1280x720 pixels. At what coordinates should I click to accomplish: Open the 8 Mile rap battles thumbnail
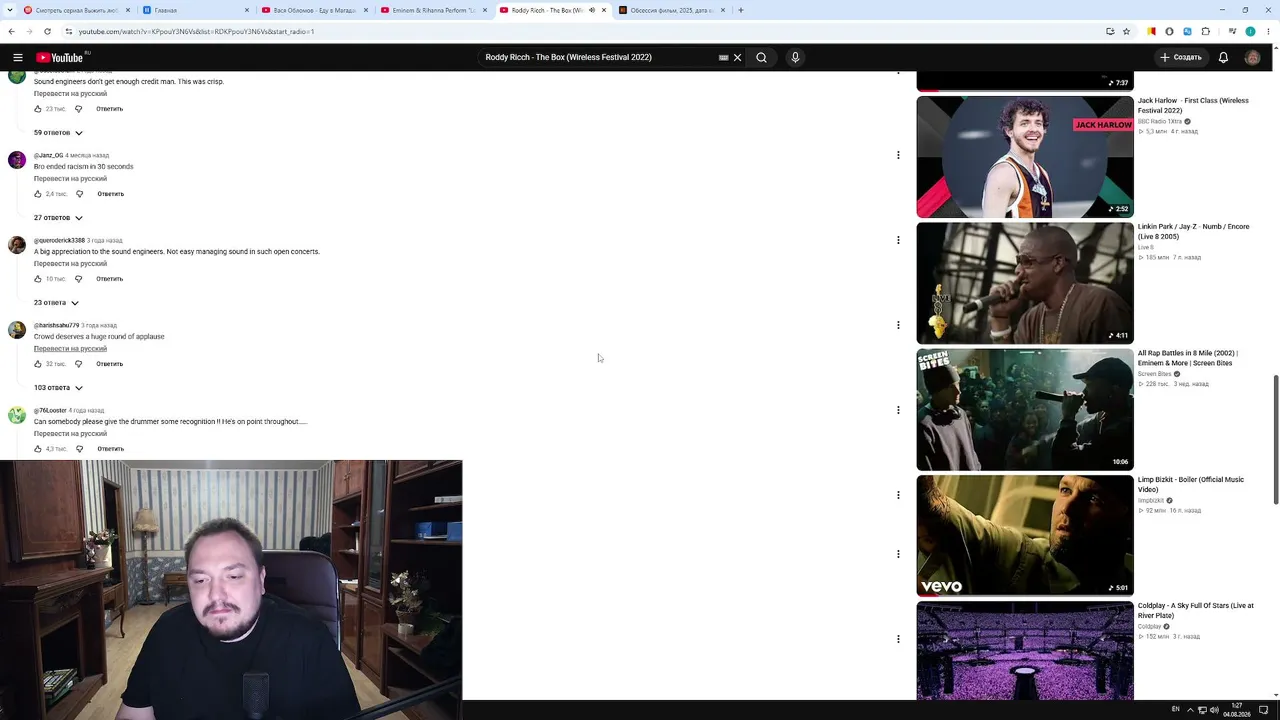(x=1025, y=409)
